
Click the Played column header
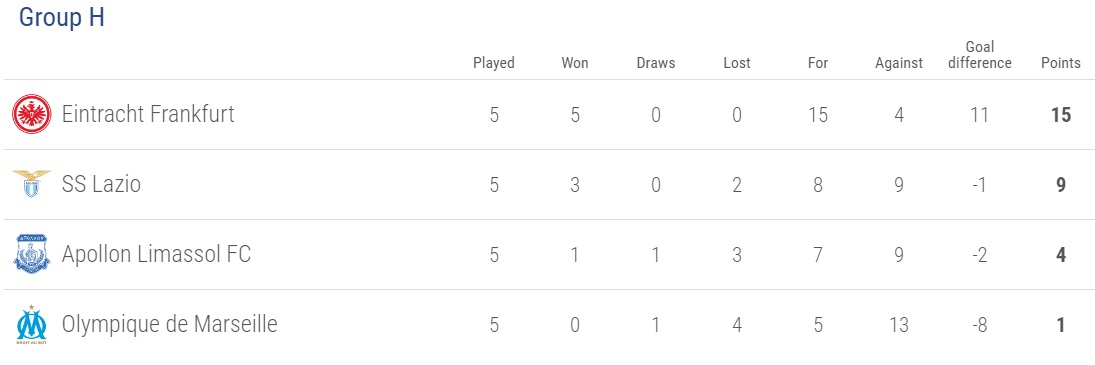pos(494,63)
